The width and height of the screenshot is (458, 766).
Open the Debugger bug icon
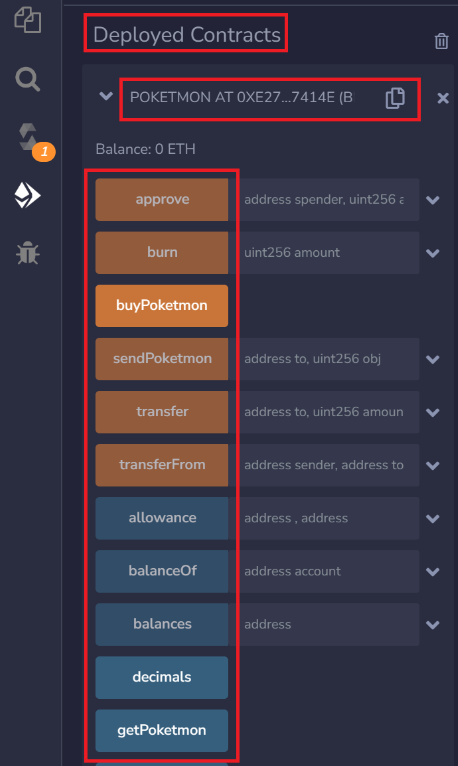[x=27, y=253]
